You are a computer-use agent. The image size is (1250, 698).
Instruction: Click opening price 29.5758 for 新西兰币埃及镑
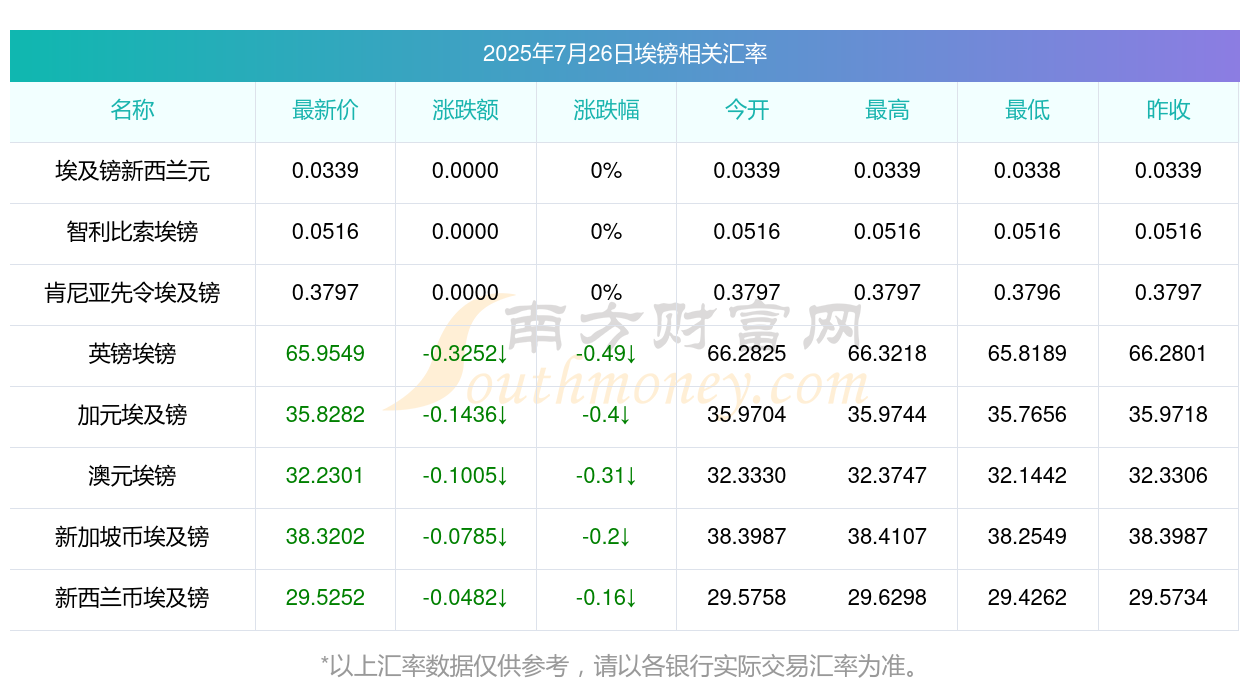coord(747,598)
